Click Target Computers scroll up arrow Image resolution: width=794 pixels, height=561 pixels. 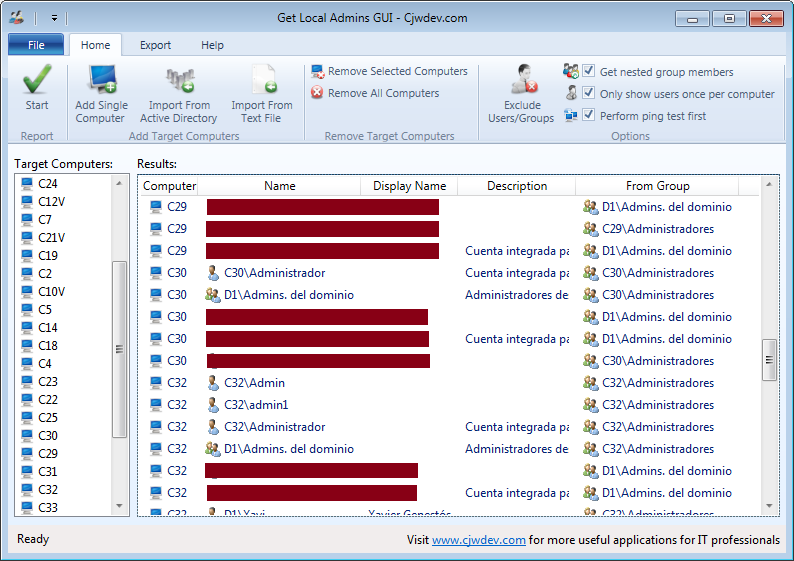click(x=120, y=183)
